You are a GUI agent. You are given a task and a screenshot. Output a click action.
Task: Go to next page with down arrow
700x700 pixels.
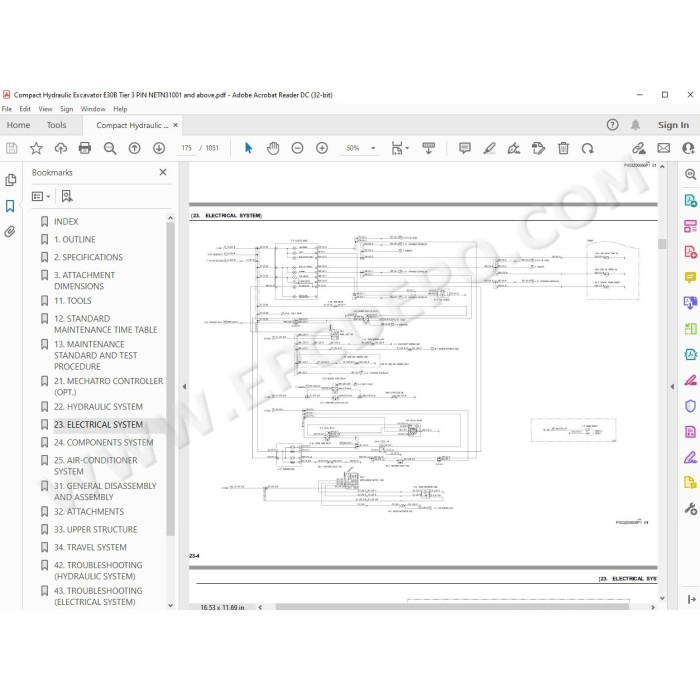click(x=159, y=148)
